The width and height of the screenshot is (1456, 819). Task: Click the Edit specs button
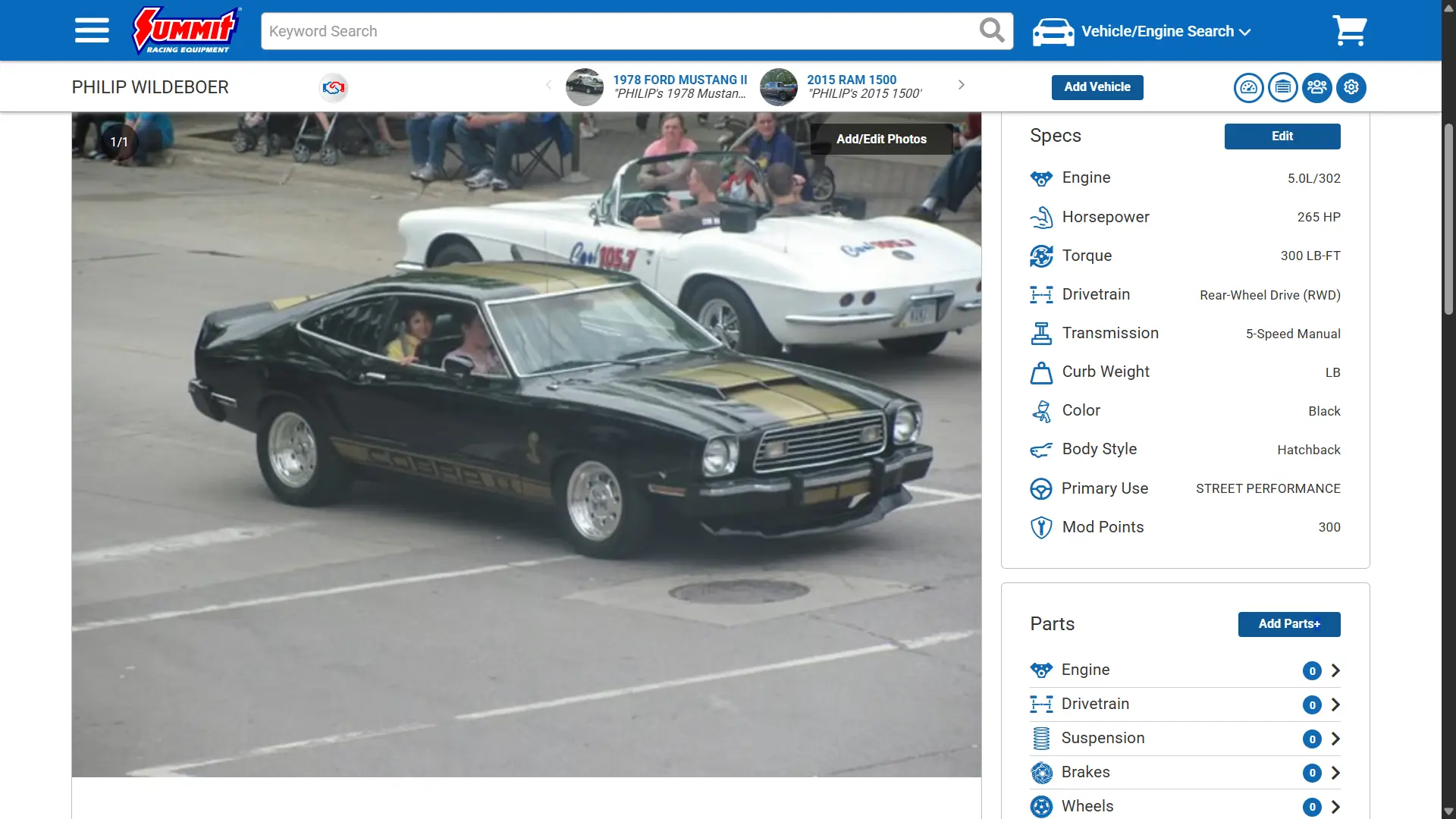click(x=1282, y=136)
